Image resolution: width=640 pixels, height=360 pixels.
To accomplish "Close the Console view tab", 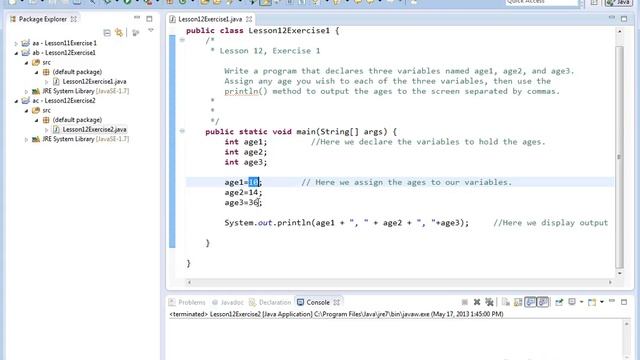I will (x=336, y=302).
